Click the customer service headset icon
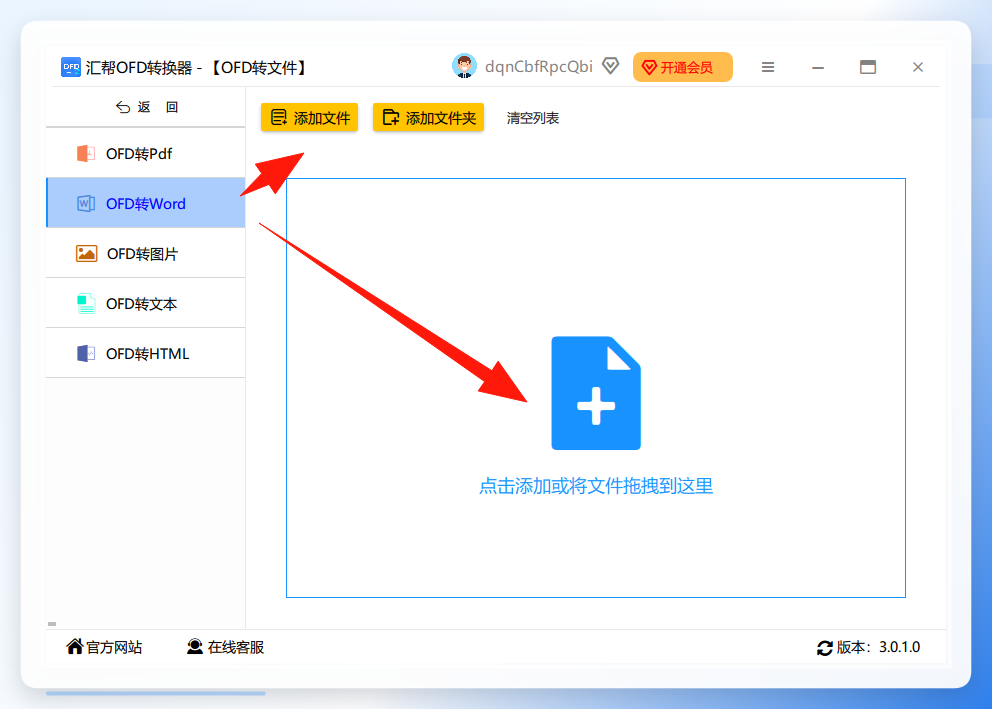Image resolution: width=992 pixels, height=709 pixels. (x=195, y=646)
